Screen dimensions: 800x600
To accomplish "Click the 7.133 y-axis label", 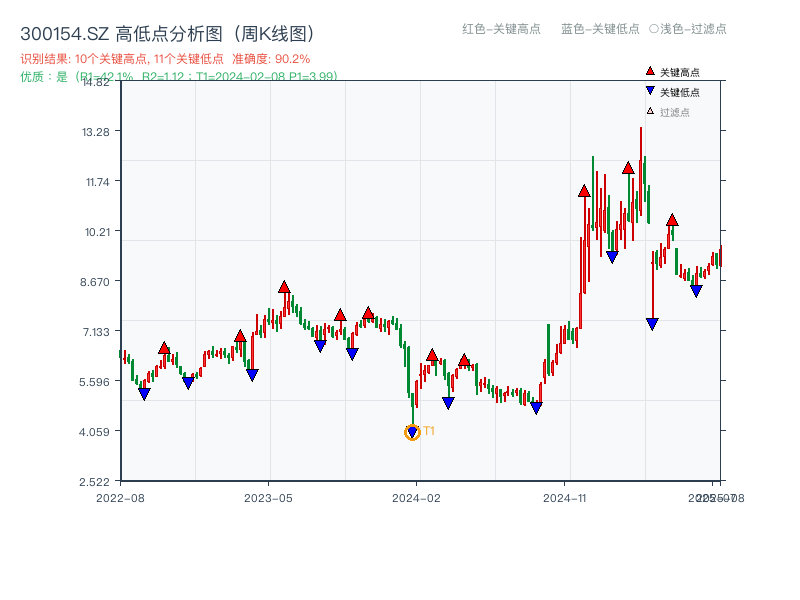I will (x=96, y=332).
